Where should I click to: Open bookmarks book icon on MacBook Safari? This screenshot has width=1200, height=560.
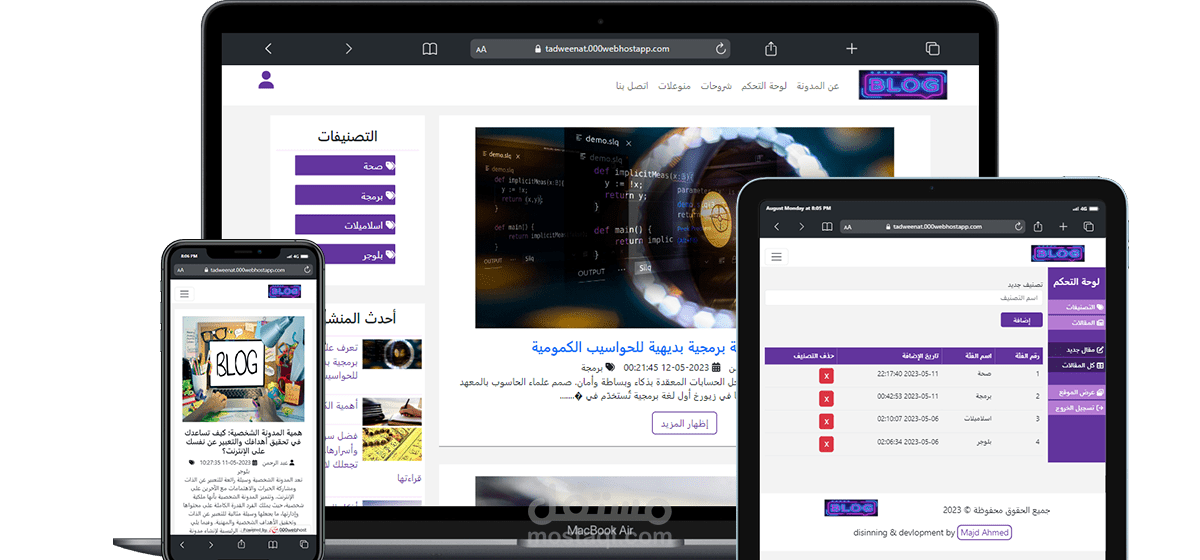click(x=430, y=48)
